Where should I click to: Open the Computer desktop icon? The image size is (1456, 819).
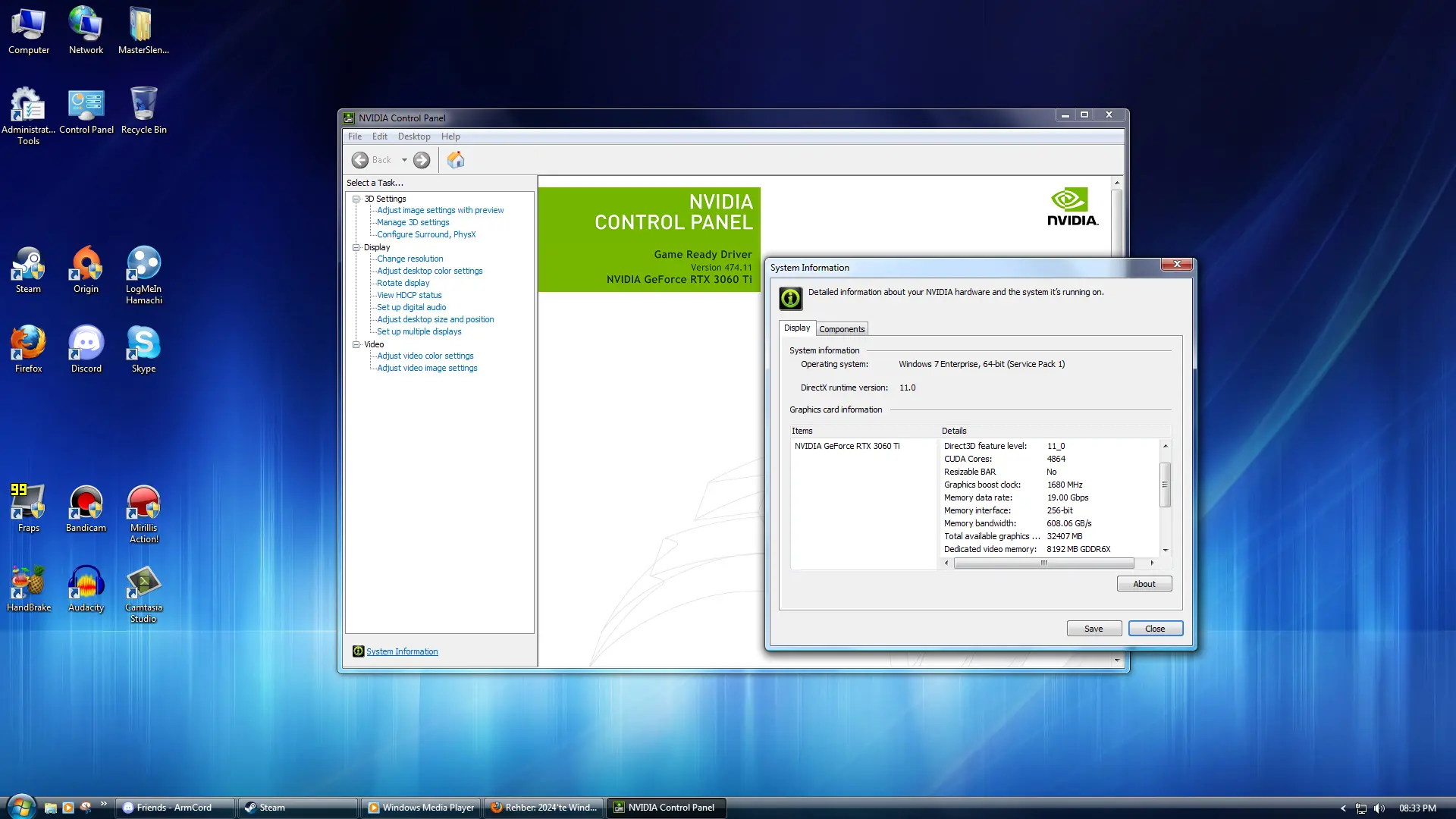tap(29, 30)
